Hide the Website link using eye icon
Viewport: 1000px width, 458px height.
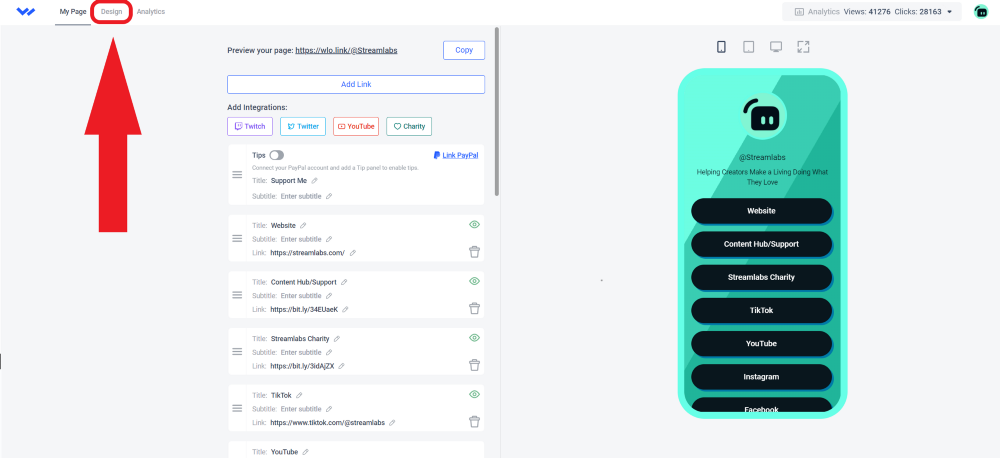[474, 225]
